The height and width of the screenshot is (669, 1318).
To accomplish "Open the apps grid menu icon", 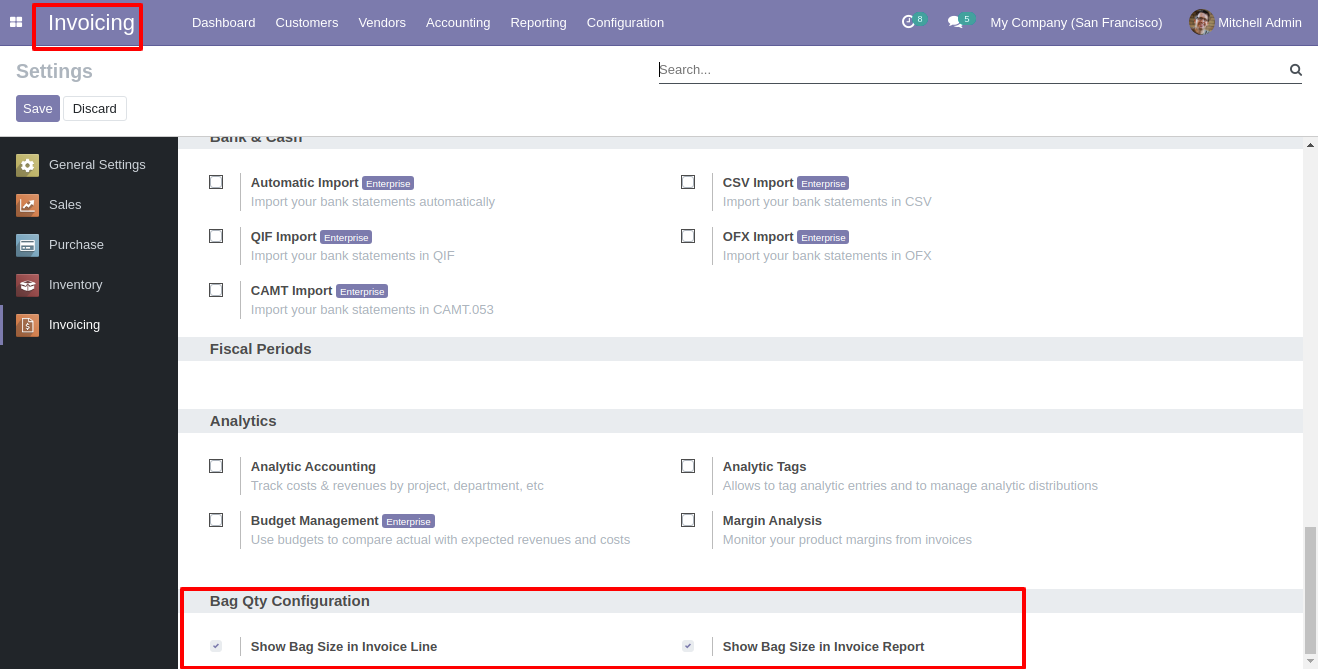I will [x=16, y=22].
